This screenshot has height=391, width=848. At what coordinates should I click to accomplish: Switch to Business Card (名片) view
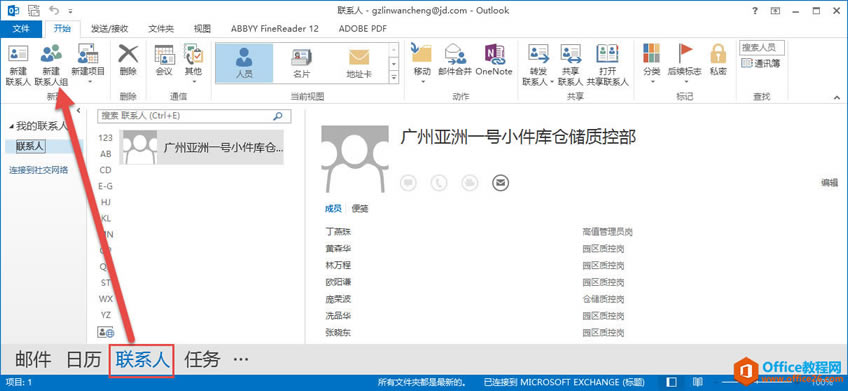coord(301,63)
